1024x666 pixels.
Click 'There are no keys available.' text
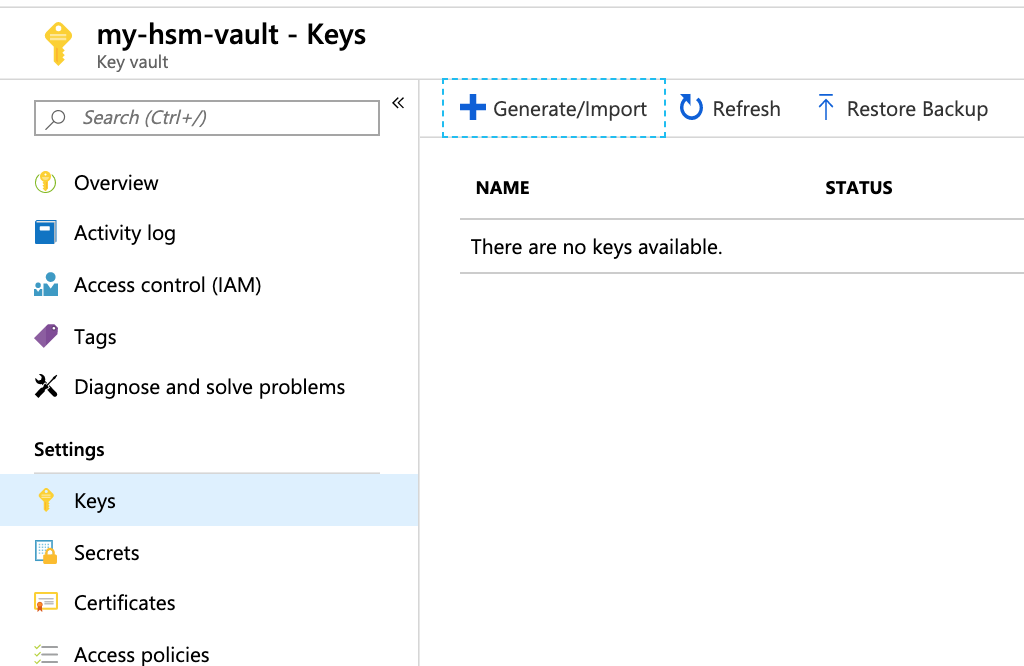[x=596, y=247]
